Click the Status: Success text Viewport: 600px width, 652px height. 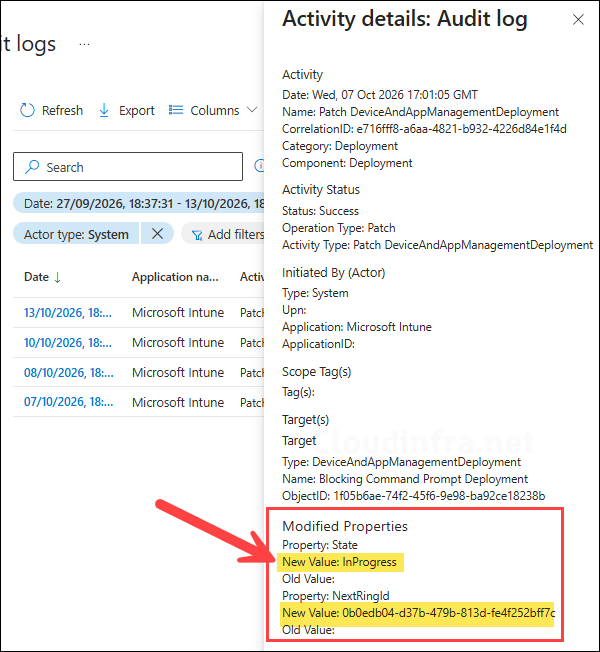point(320,211)
